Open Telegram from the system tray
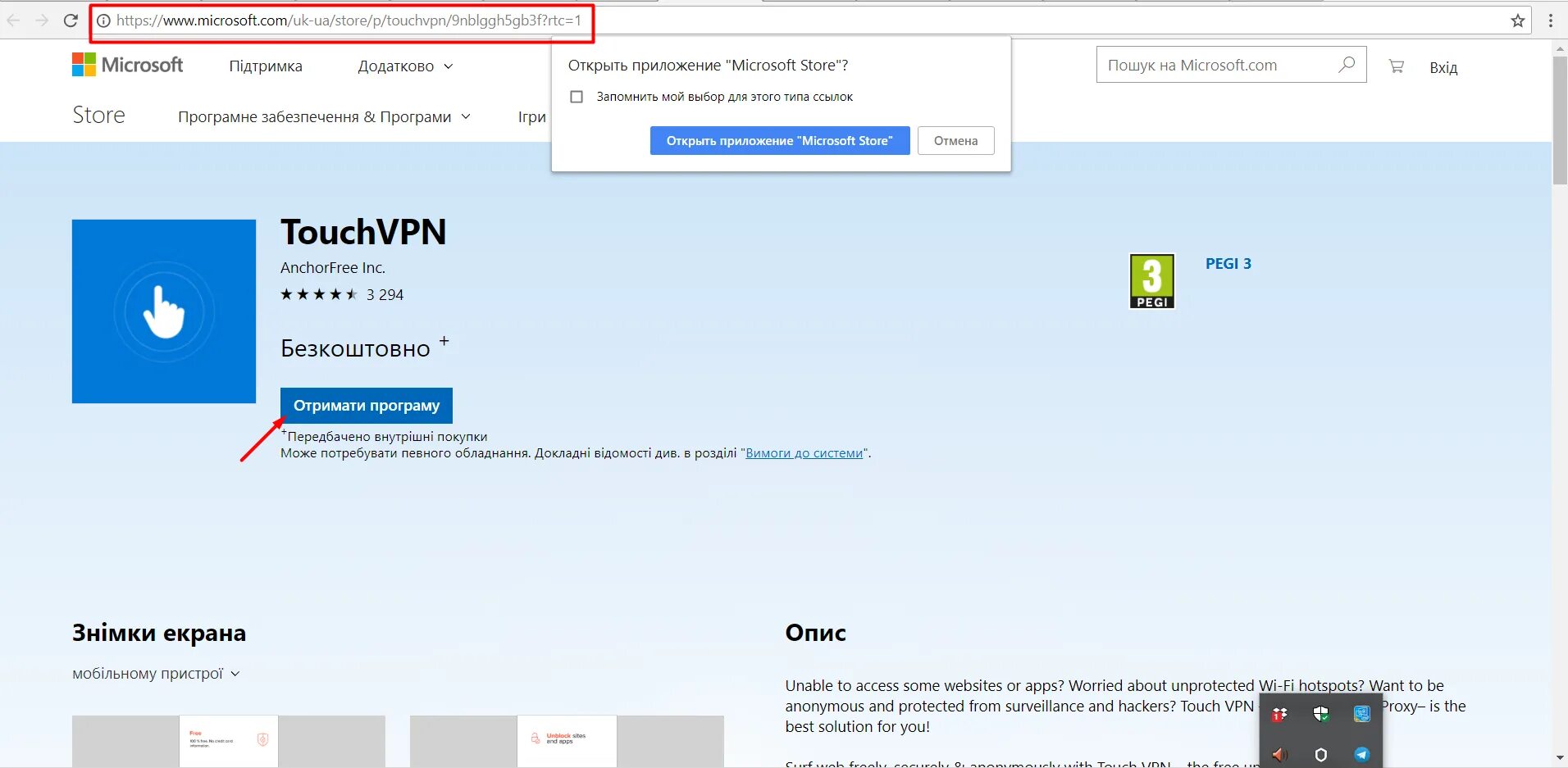This screenshot has width=1568, height=768. tap(1361, 754)
